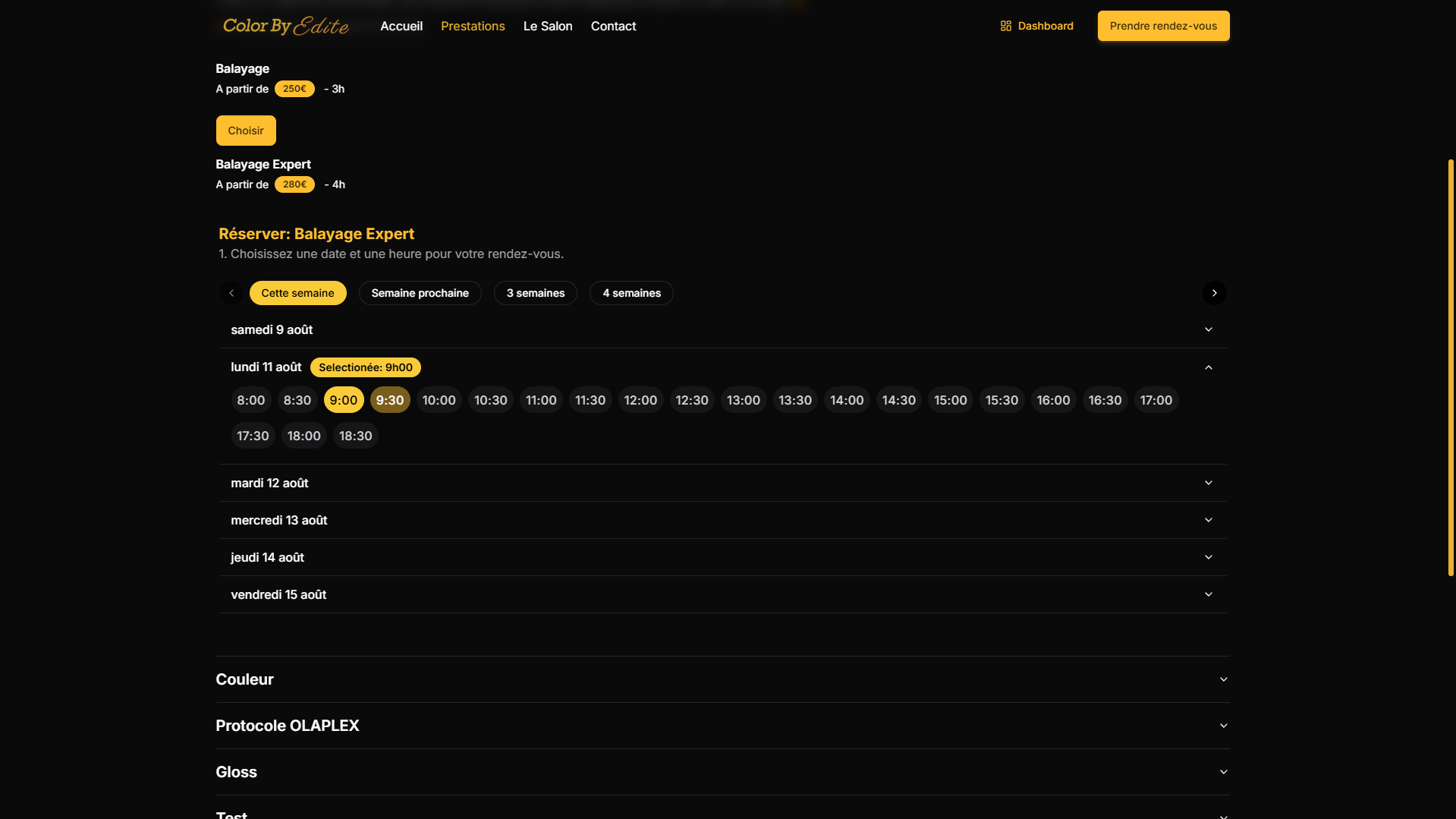Collapse lundi 11 août with chevron up

pos(1209,367)
